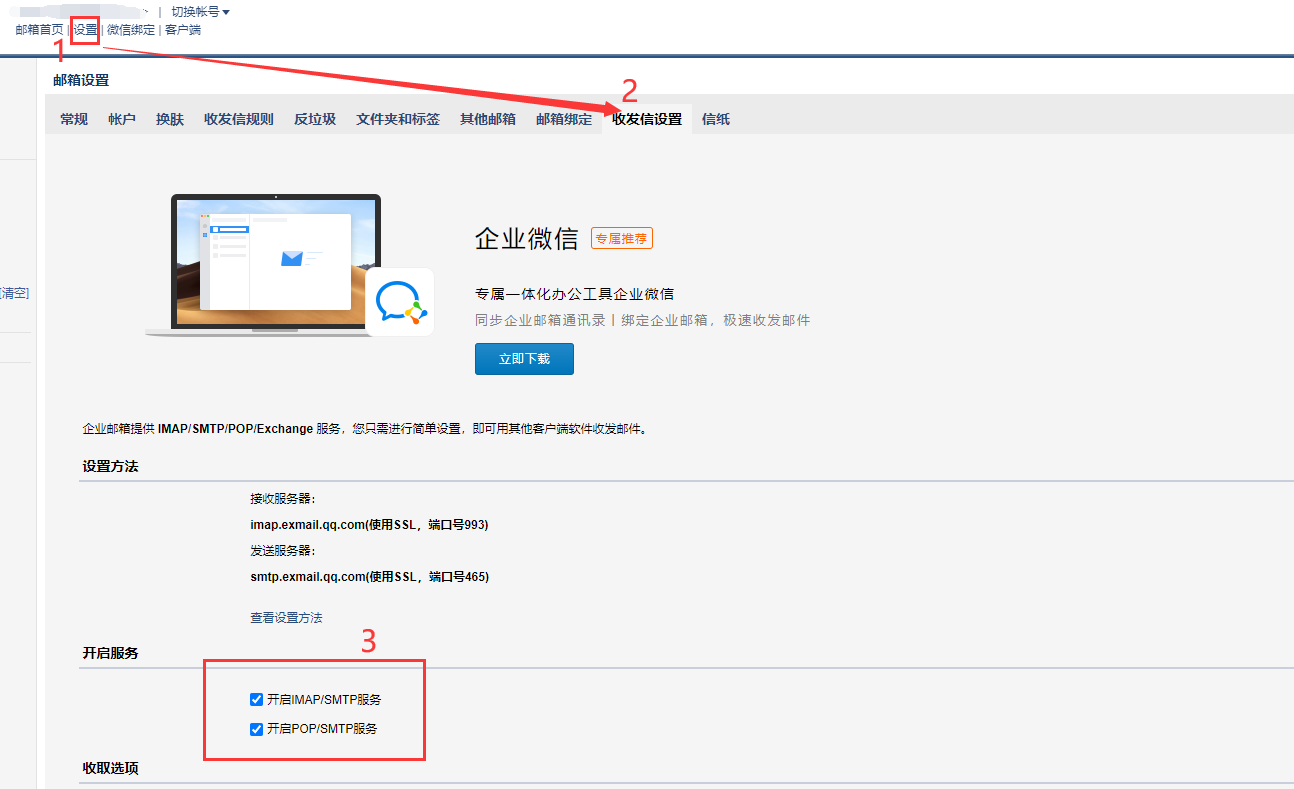Switch to the 常规 tab
This screenshot has height=789, width=1294.
pyautogui.click(x=74, y=119)
